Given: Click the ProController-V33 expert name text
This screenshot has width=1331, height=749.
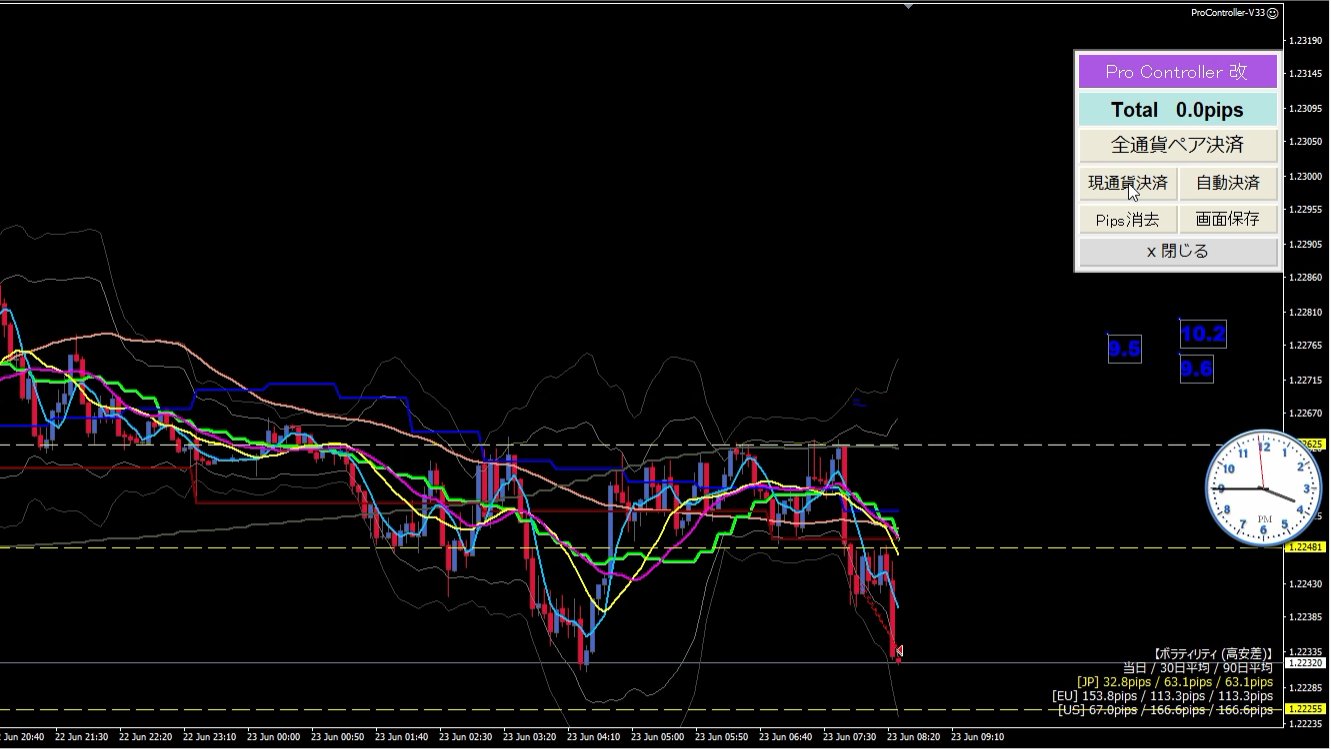Looking at the screenshot, I should (1228, 13).
